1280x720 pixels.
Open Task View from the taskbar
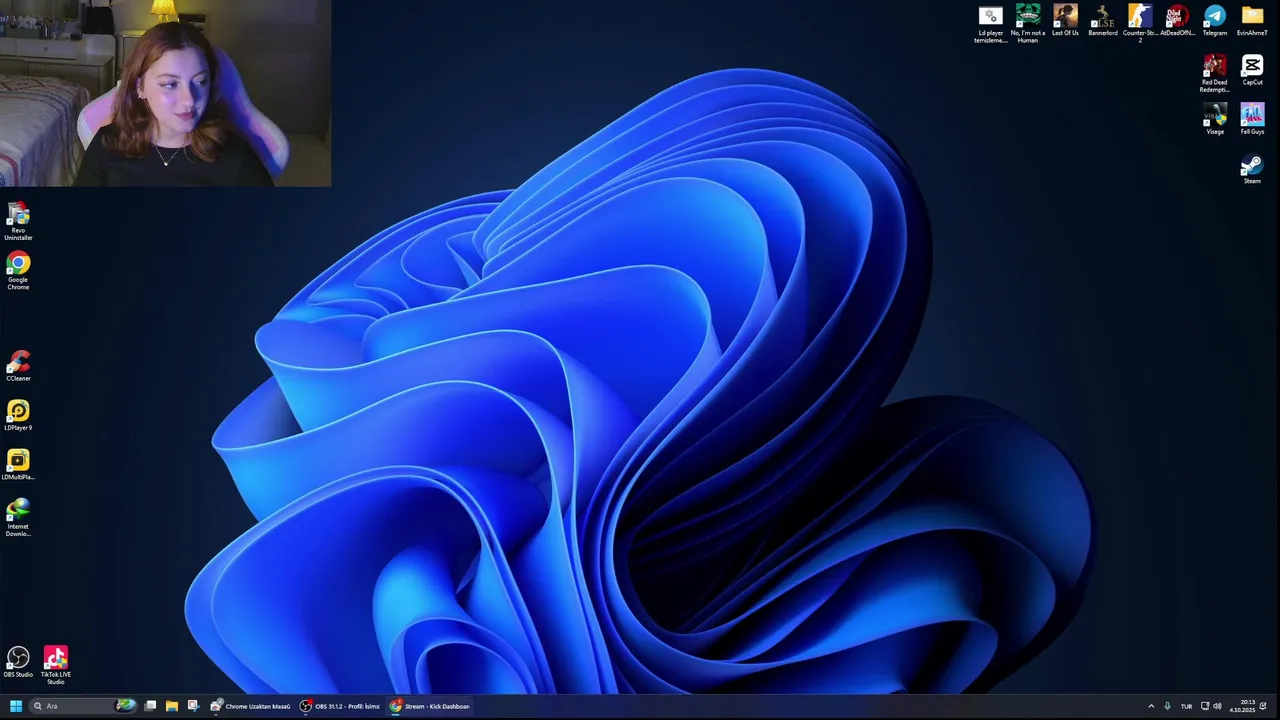tap(150, 706)
